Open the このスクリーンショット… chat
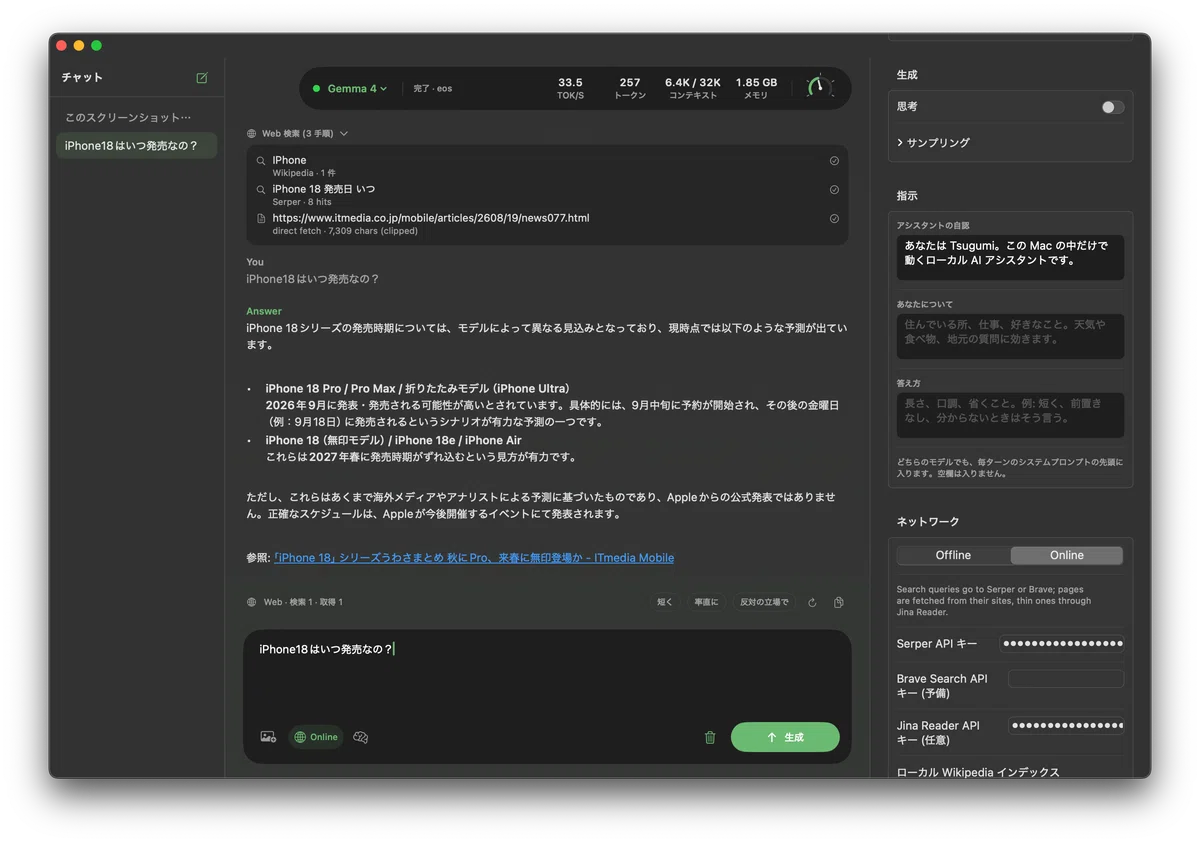Screen dimensions: 1200x843 (136, 118)
